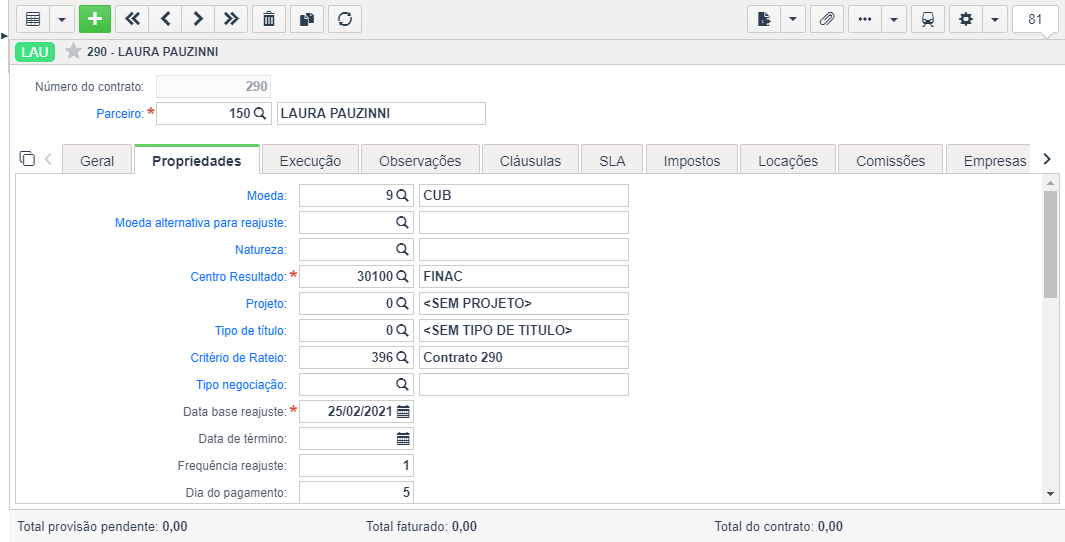The height and width of the screenshot is (542, 1065).
Task: Open Parceiro lookup magnifier icon
Action: 259,113
